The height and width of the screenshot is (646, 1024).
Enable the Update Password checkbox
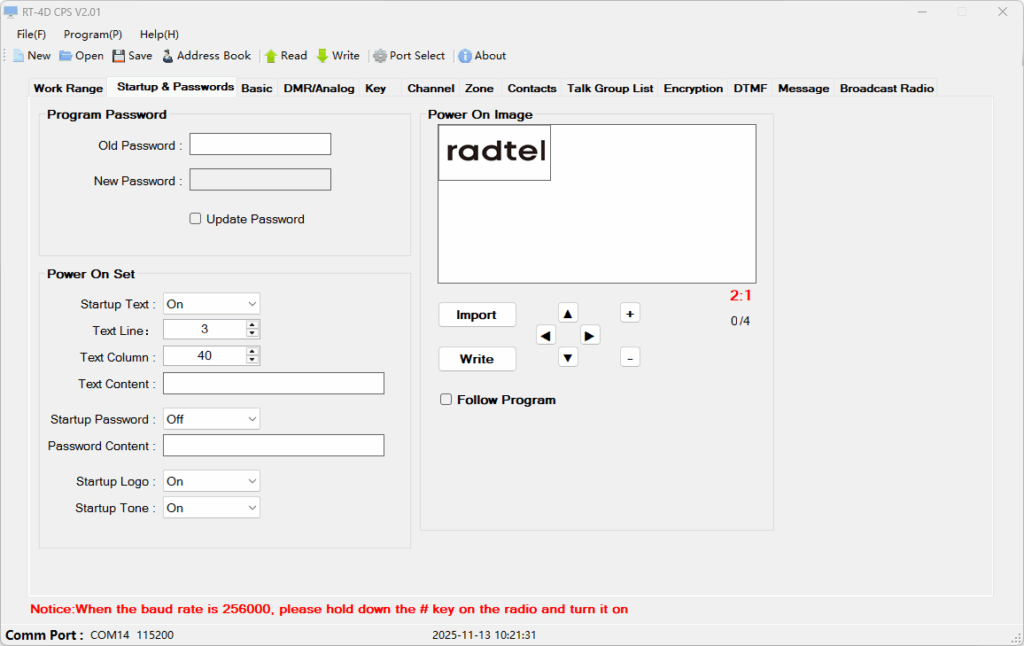coord(196,218)
